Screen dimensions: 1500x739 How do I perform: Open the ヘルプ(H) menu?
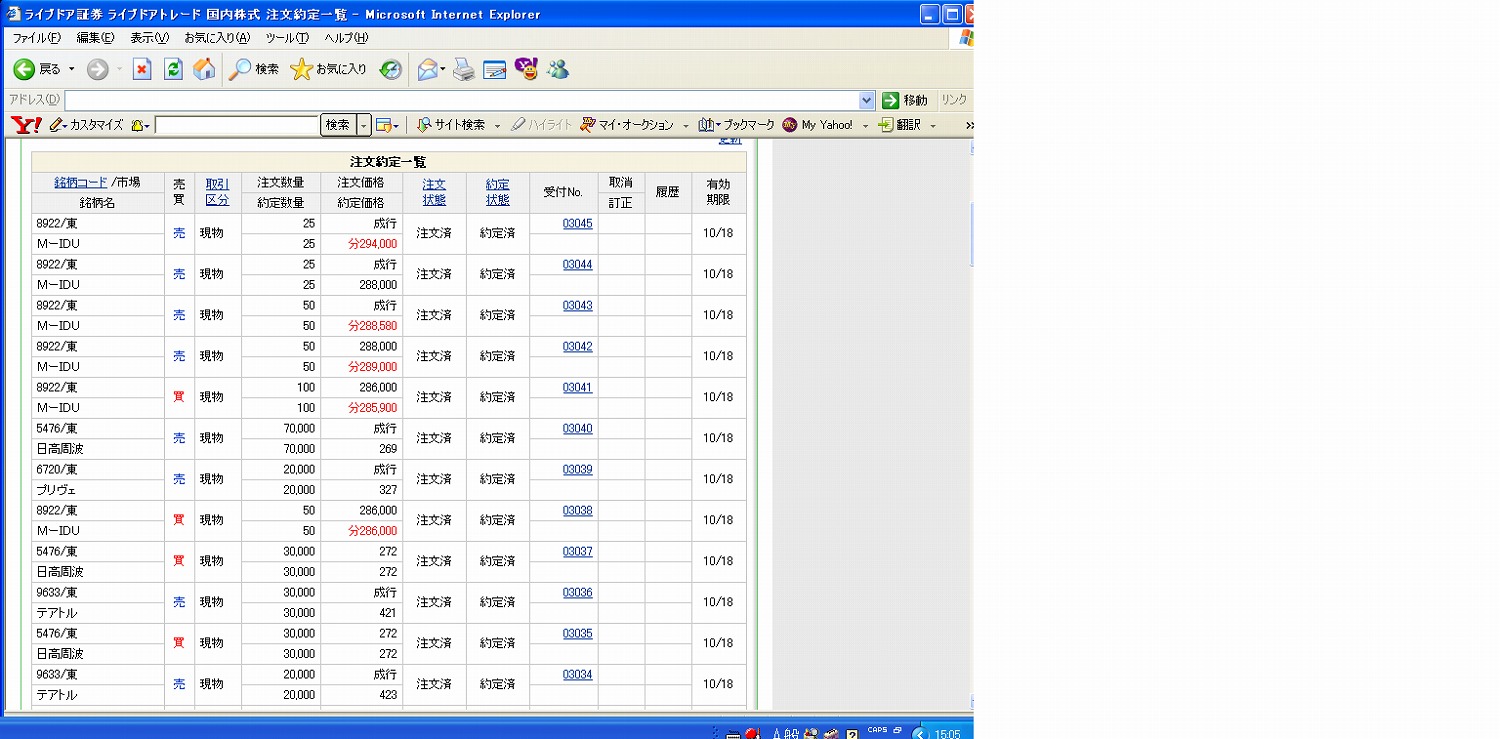[x=346, y=38]
